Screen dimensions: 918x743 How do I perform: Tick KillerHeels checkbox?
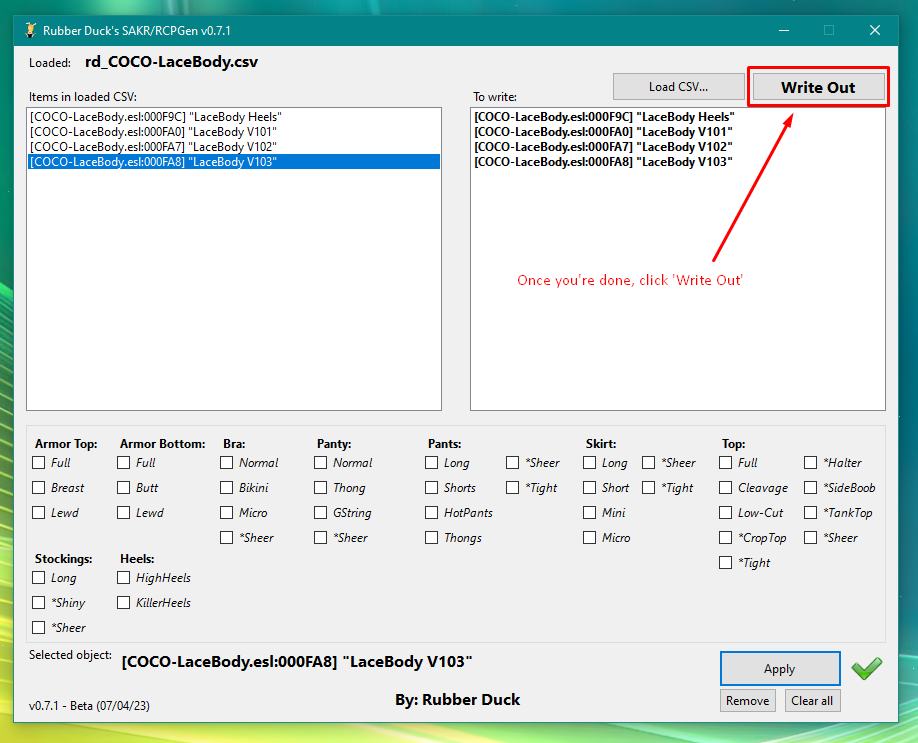124,602
